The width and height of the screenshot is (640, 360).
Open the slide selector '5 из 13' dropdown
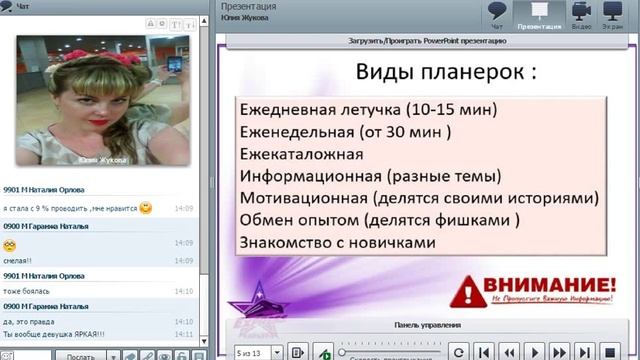[277, 352]
